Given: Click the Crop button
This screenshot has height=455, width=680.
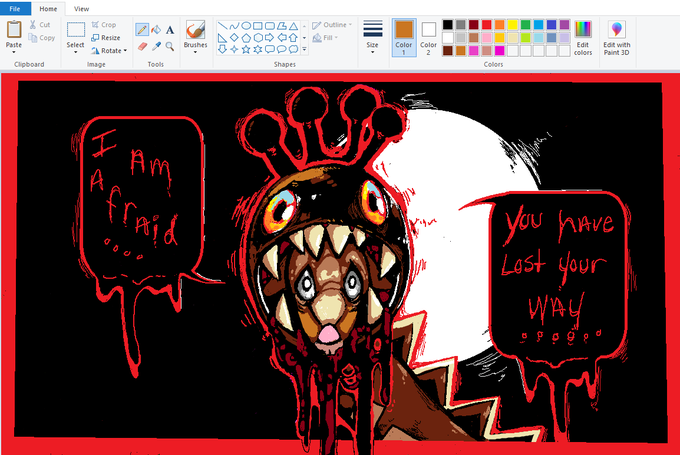Looking at the screenshot, I should click(x=104, y=25).
